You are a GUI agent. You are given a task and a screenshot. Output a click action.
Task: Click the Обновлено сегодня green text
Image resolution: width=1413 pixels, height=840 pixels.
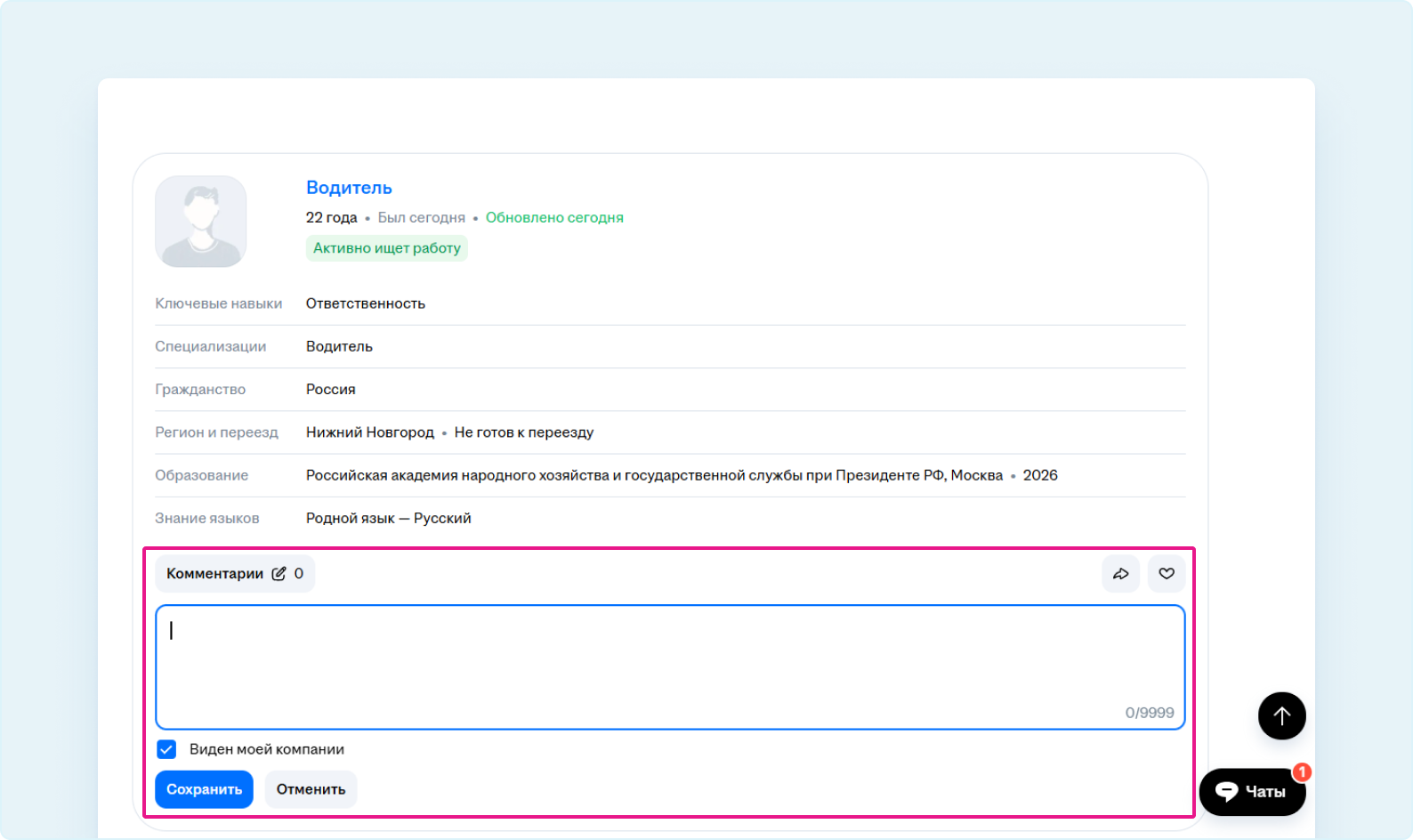pyautogui.click(x=554, y=217)
